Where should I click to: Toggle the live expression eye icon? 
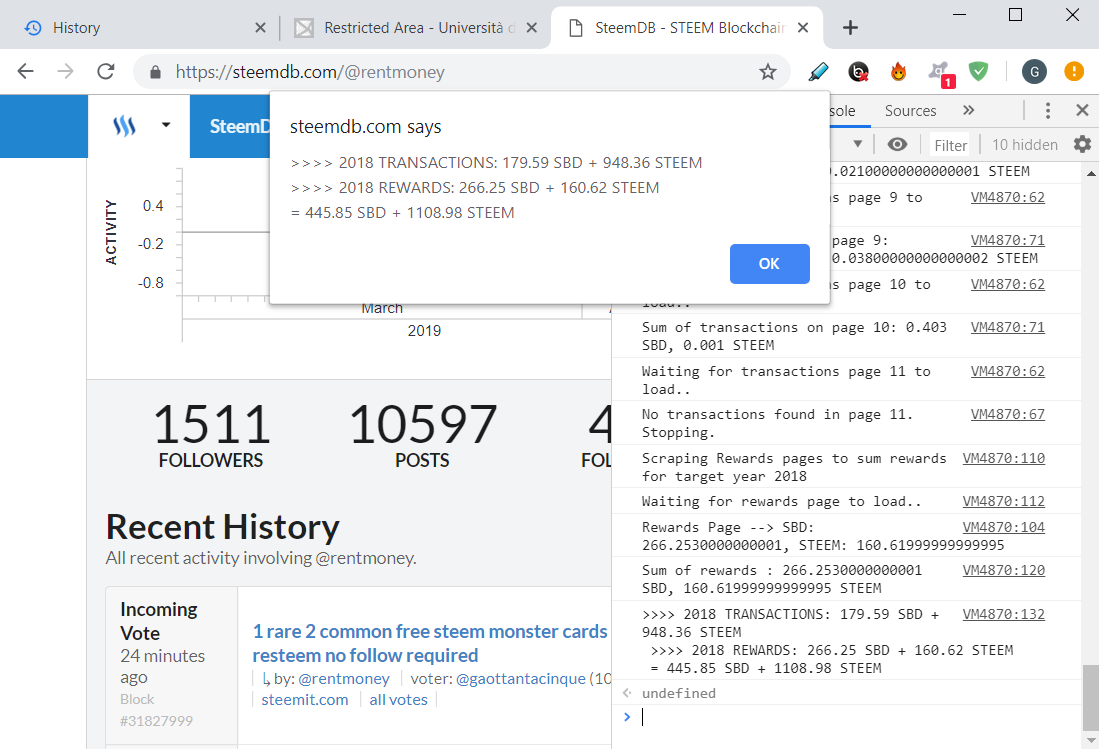pos(897,144)
